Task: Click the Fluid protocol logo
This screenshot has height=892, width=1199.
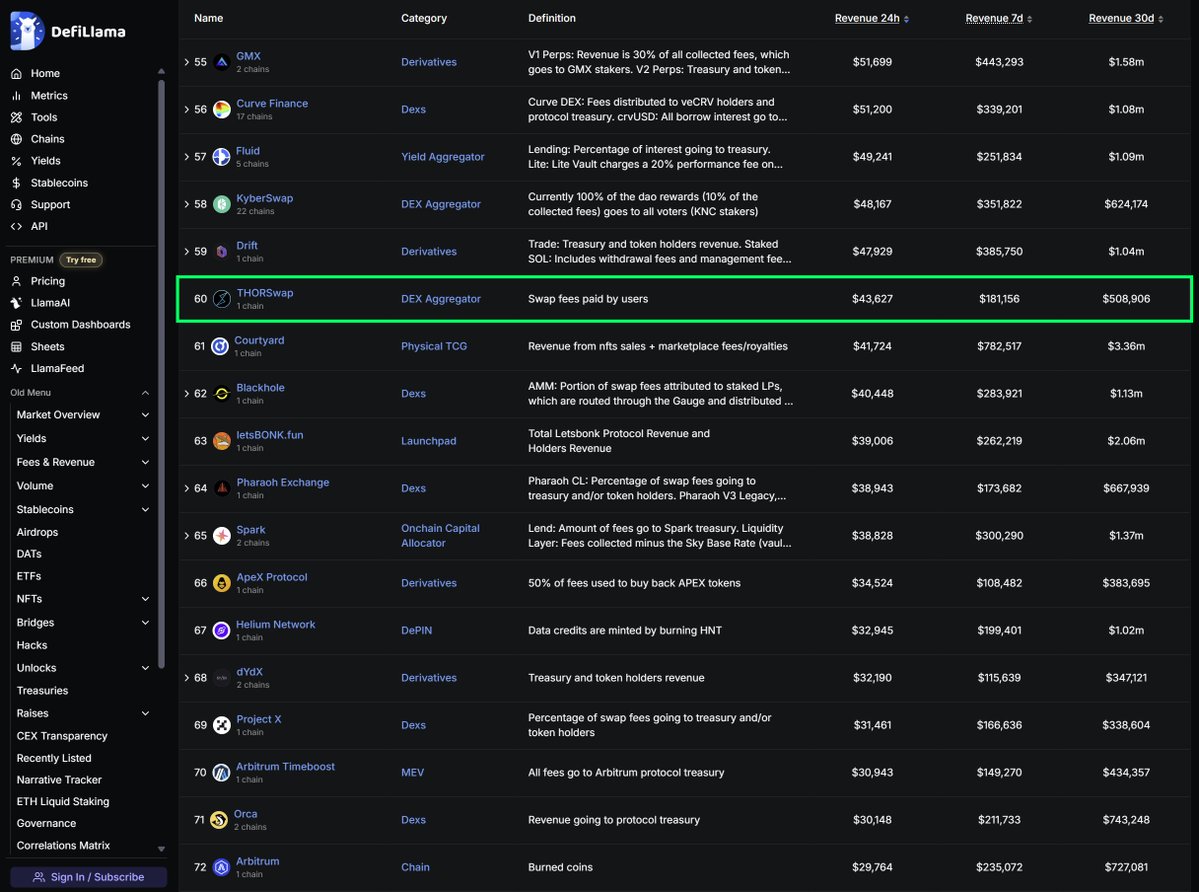Action: [x=222, y=157]
